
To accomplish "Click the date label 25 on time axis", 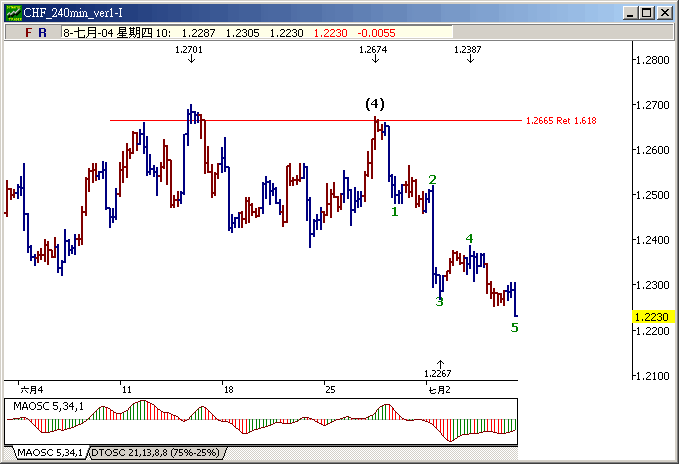I will coord(330,390).
